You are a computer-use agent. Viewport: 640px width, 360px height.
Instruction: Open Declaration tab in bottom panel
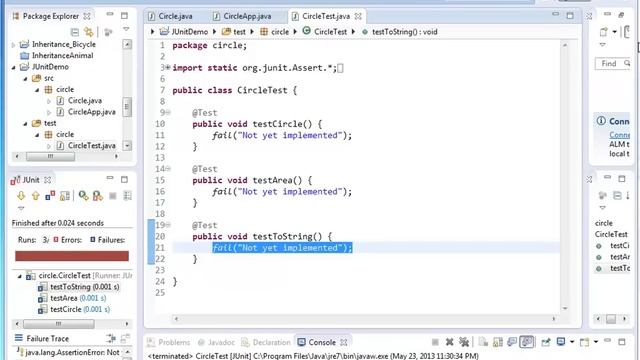coord(266,342)
